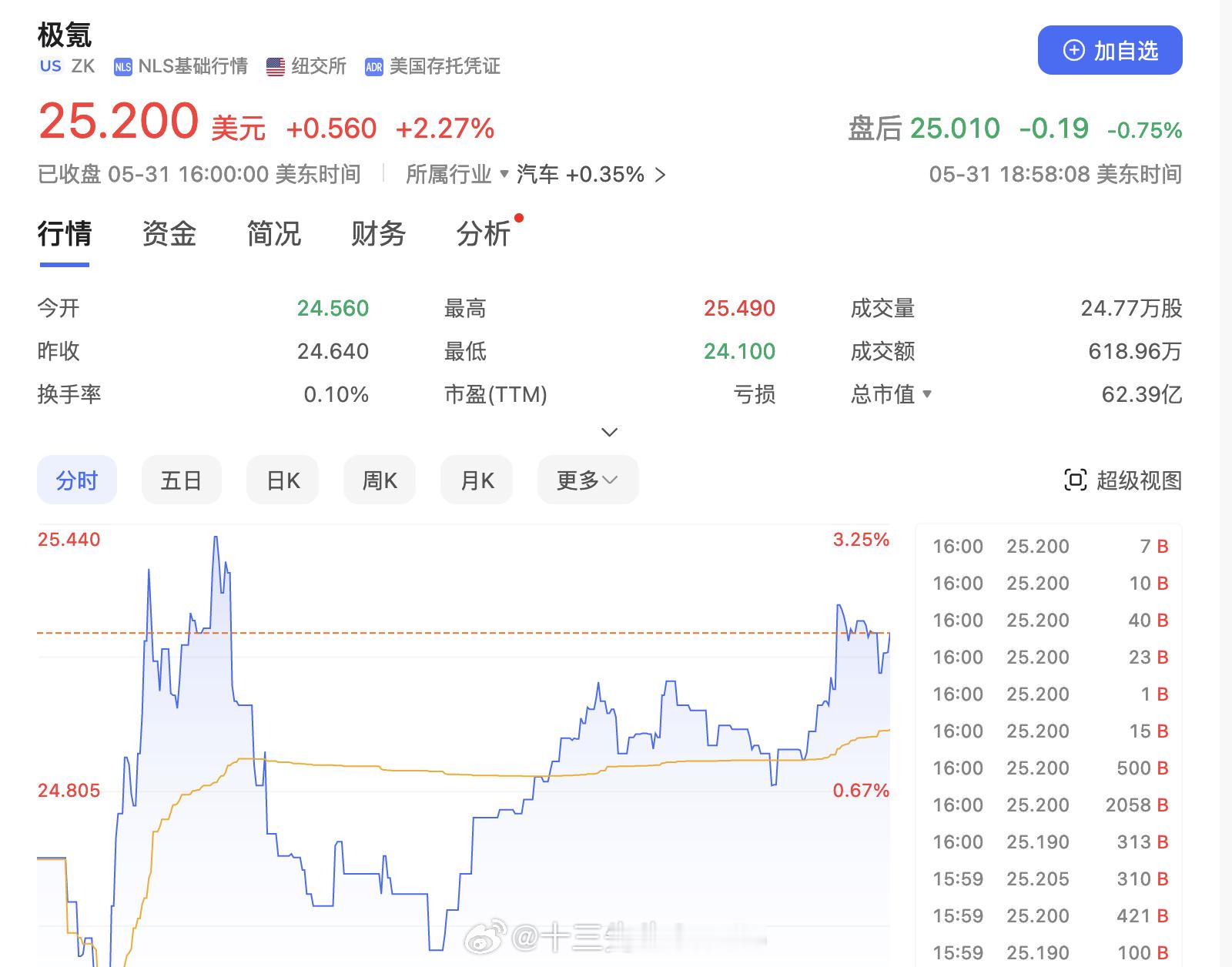Select the 月K chart period
This screenshot has width=1232, height=967.
click(477, 480)
